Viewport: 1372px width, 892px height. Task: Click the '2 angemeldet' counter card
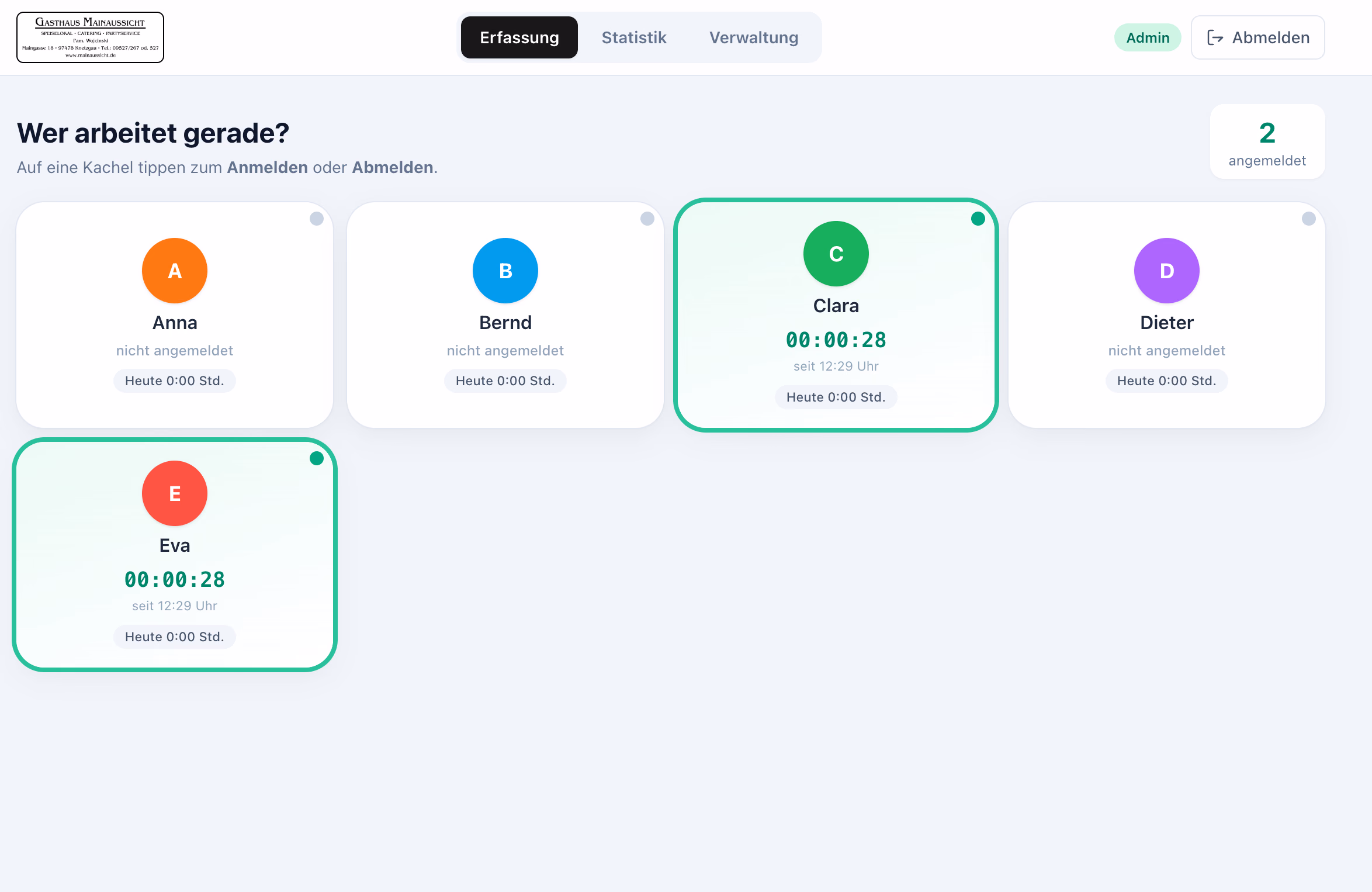[x=1267, y=141]
